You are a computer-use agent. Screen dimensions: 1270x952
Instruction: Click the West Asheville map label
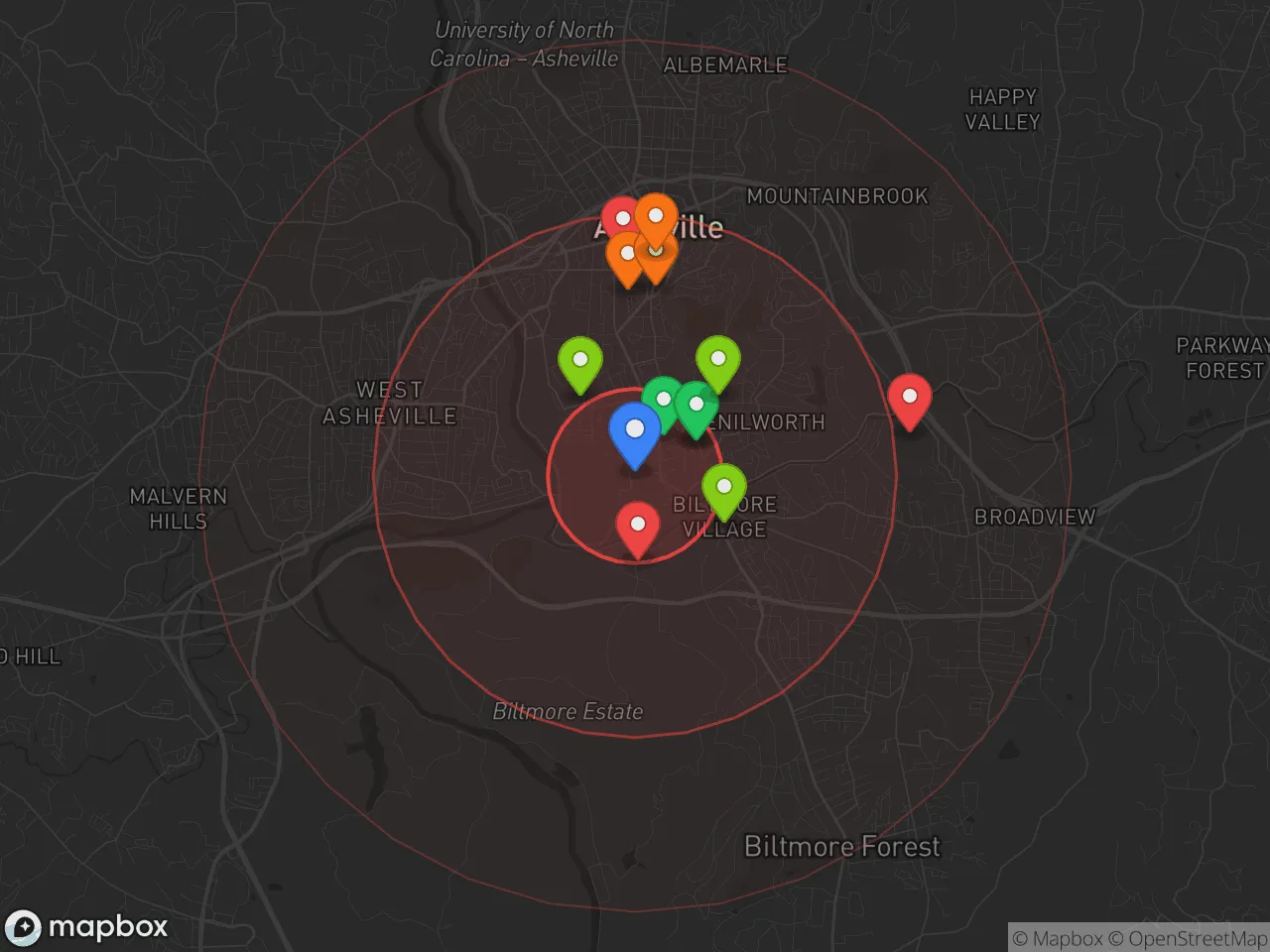pyautogui.click(x=389, y=403)
